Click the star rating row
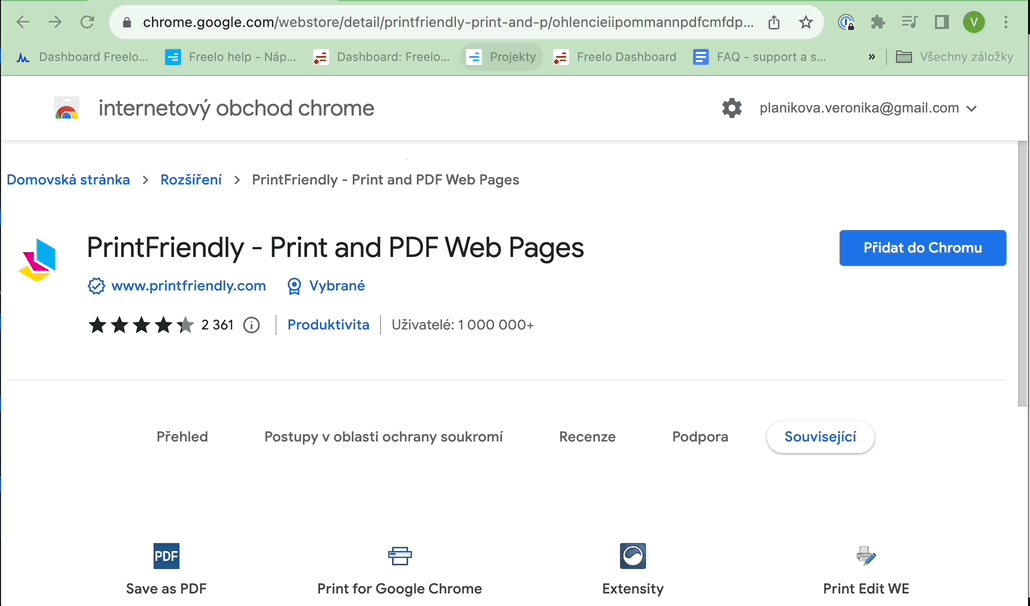The height and width of the screenshot is (606, 1030). 141,325
